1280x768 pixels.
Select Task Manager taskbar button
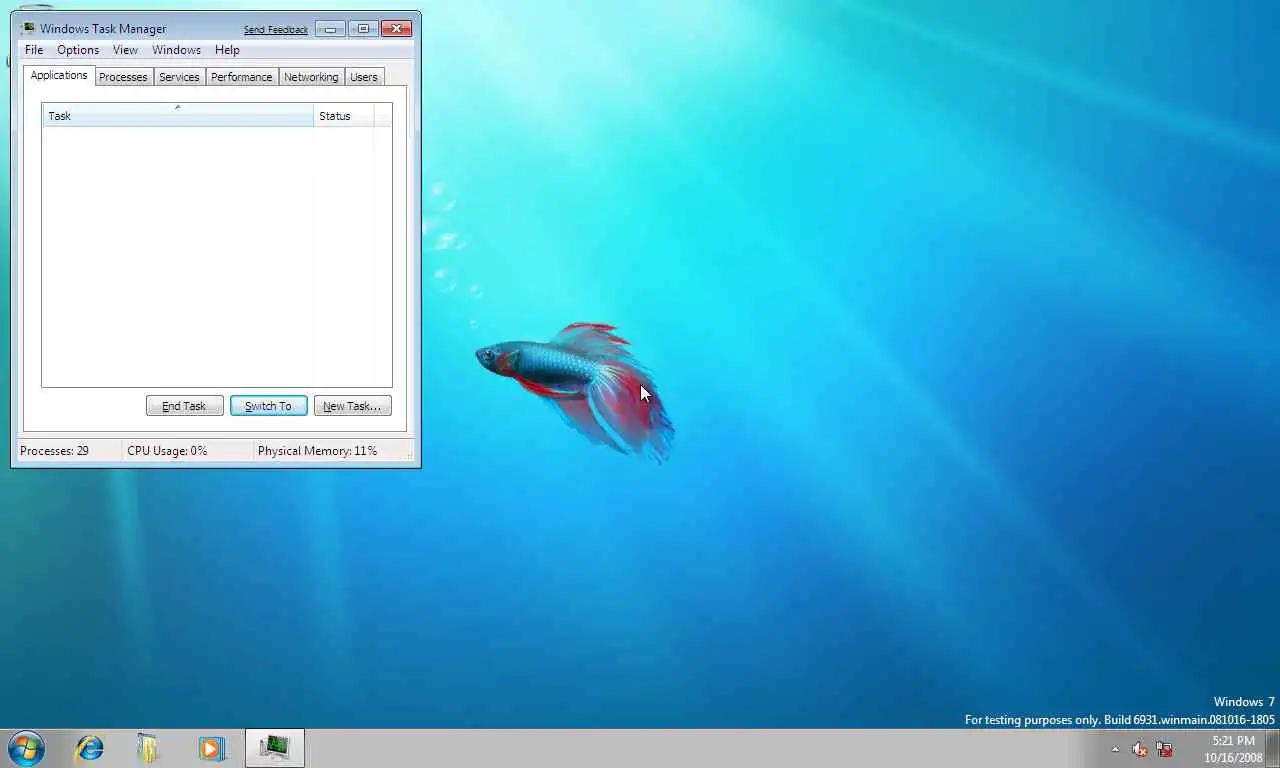(x=275, y=748)
